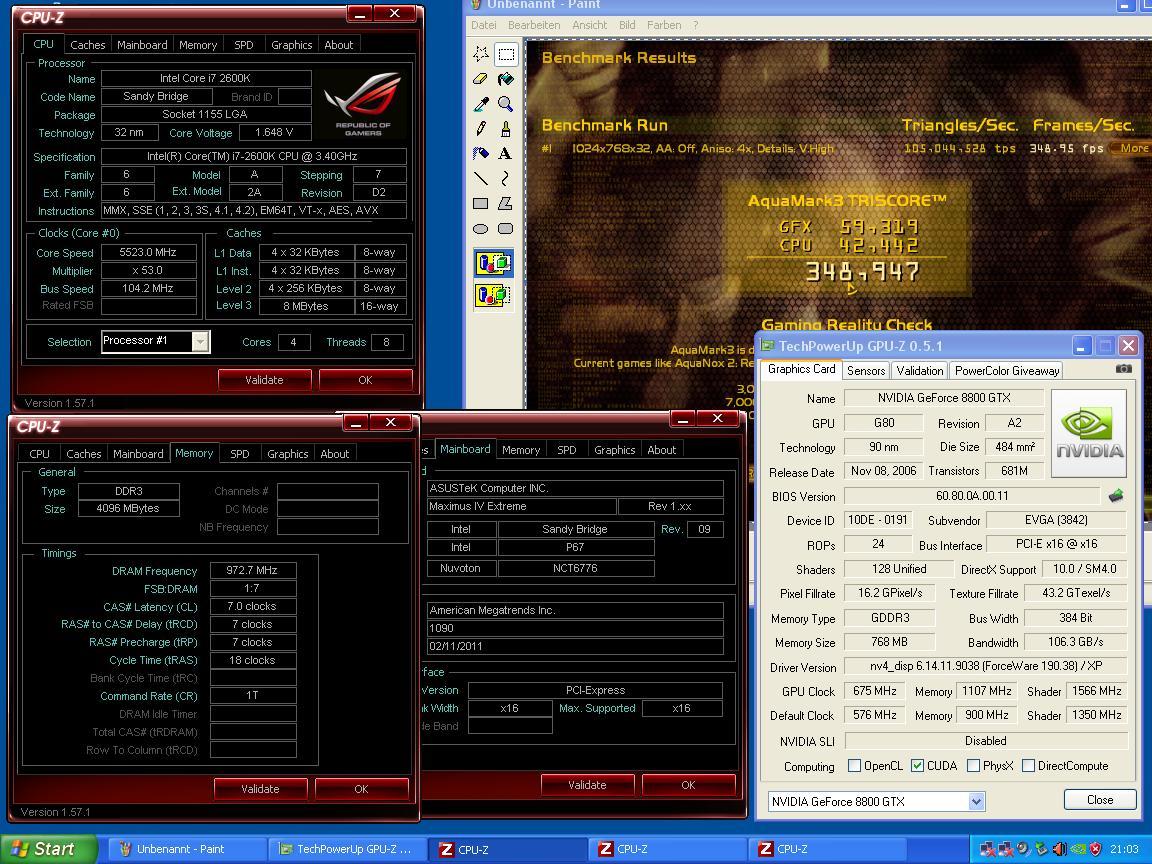1152x864 pixels.
Task: Enable the OpenCL checkbox in GPU-Z
Action: tap(854, 766)
